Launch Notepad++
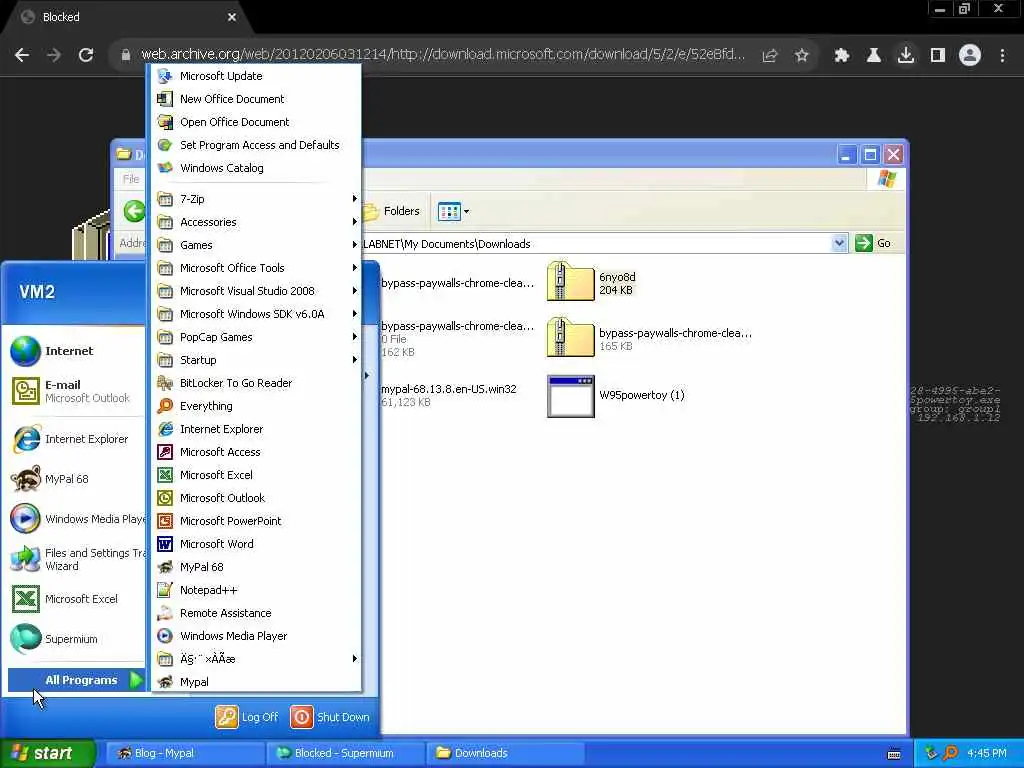 point(256,590)
